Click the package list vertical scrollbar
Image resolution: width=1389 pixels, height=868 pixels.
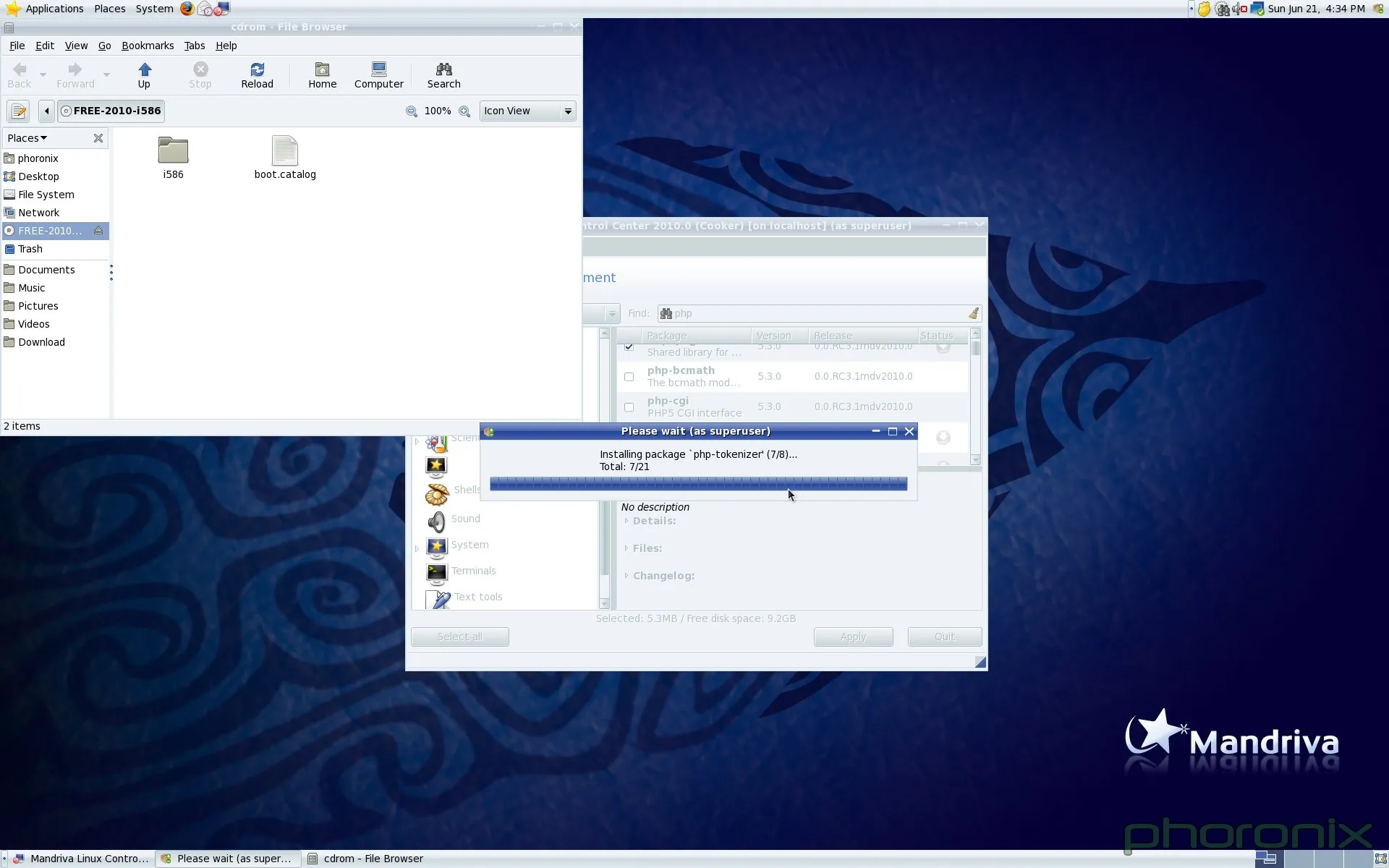pyautogui.click(x=975, y=396)
